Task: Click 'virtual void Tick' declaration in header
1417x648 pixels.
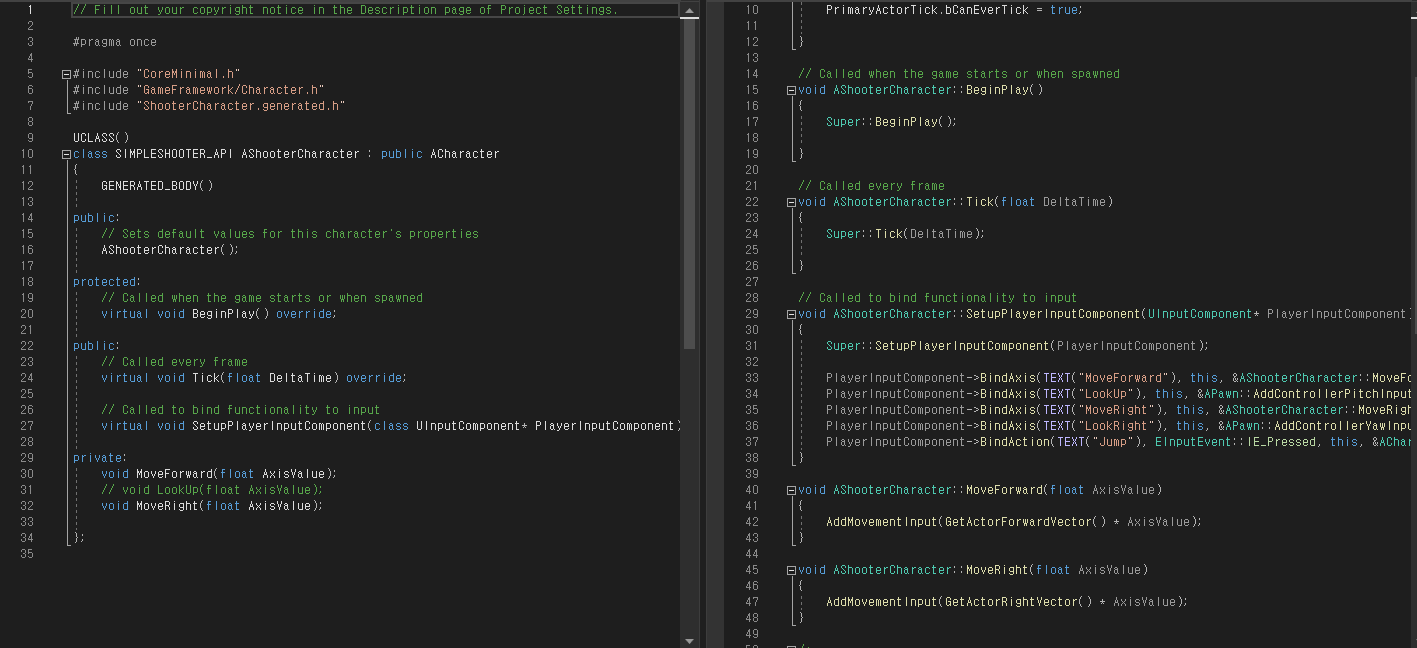Action: pyautogui.click(x=254, y=378)
